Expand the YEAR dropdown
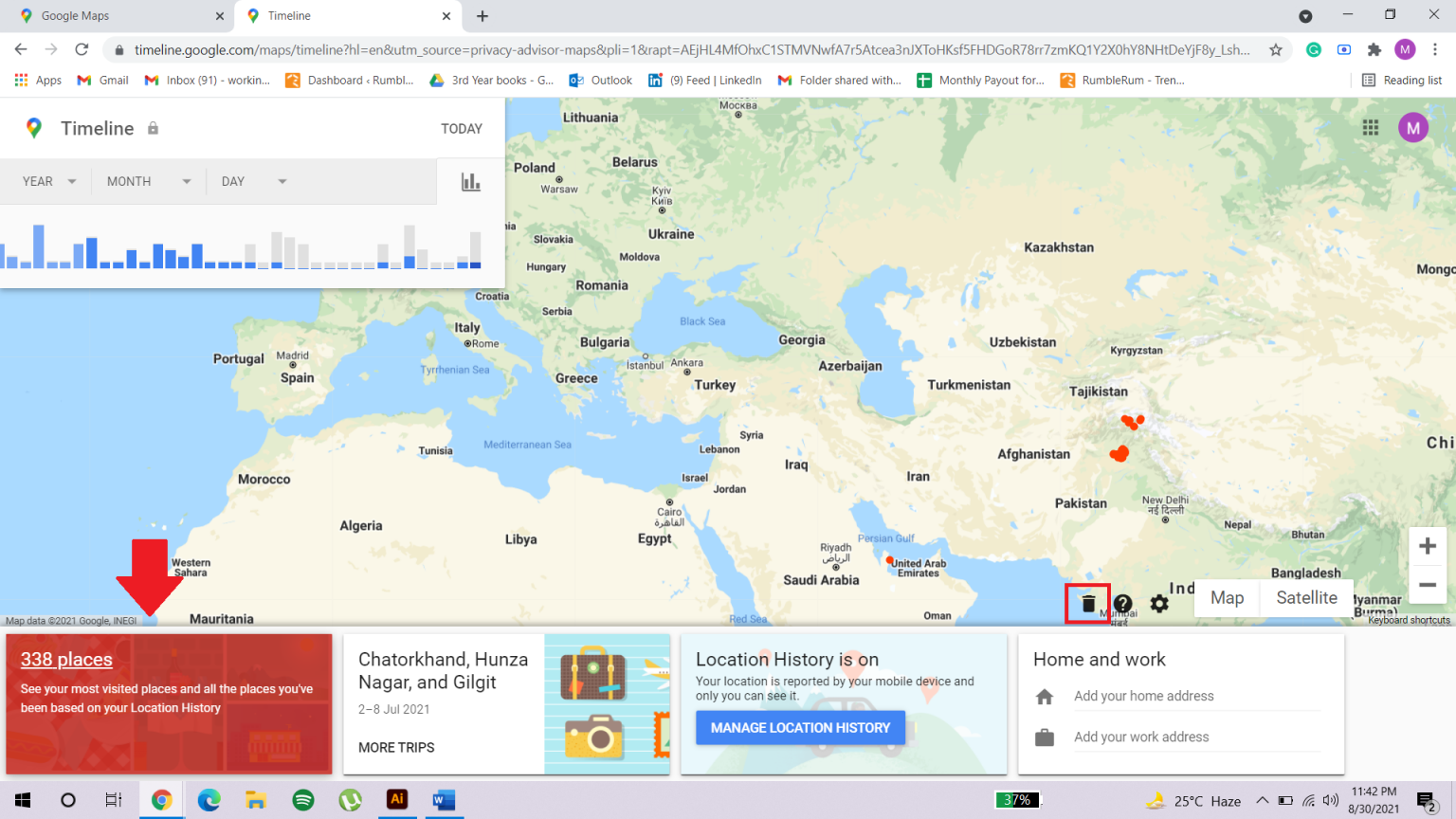 (45, 181)
